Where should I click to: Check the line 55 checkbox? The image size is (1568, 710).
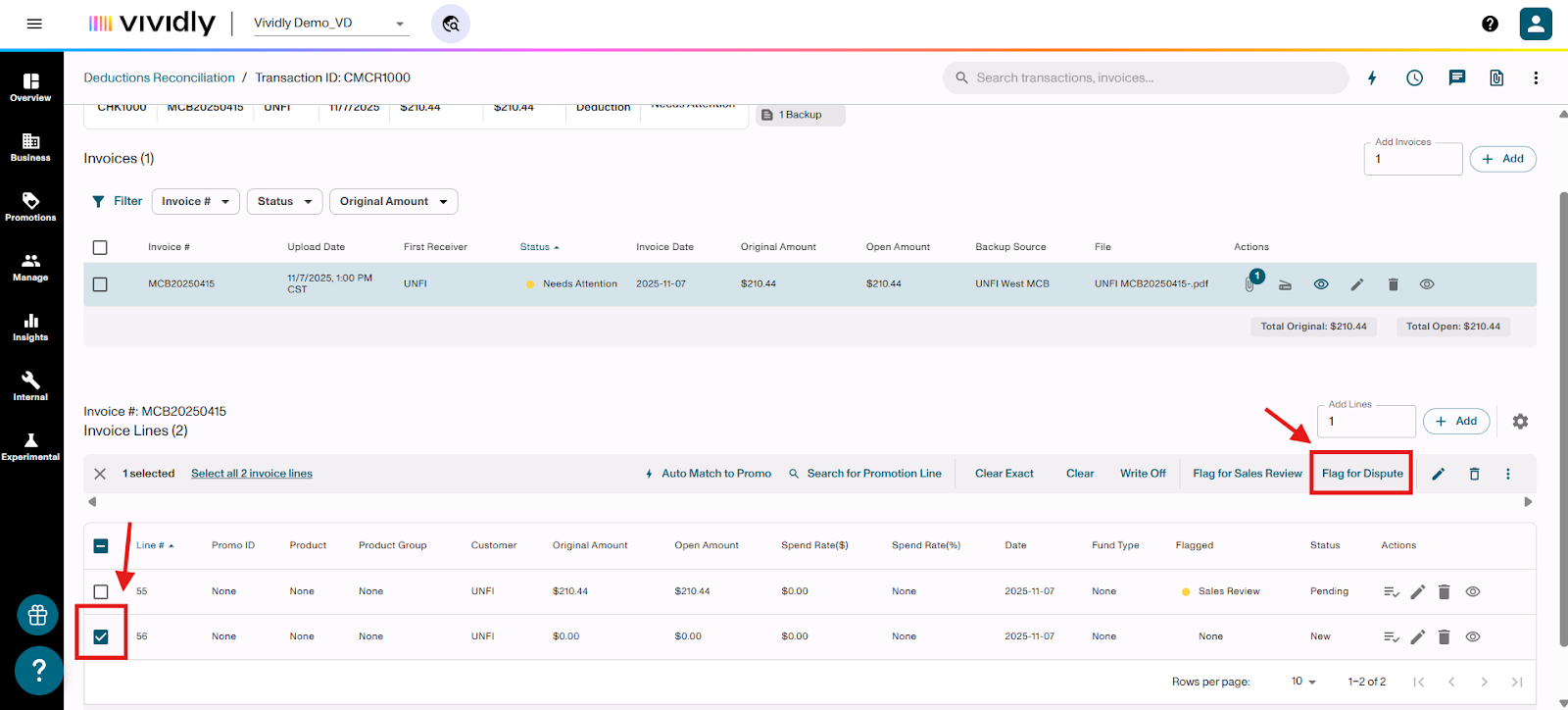pos(101,591)
